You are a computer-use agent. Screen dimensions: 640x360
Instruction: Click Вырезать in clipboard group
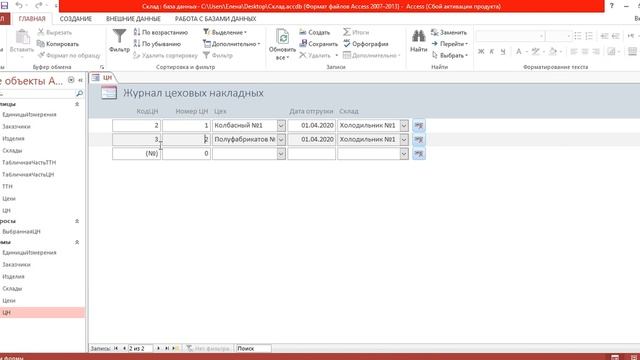tap(55, 32)
